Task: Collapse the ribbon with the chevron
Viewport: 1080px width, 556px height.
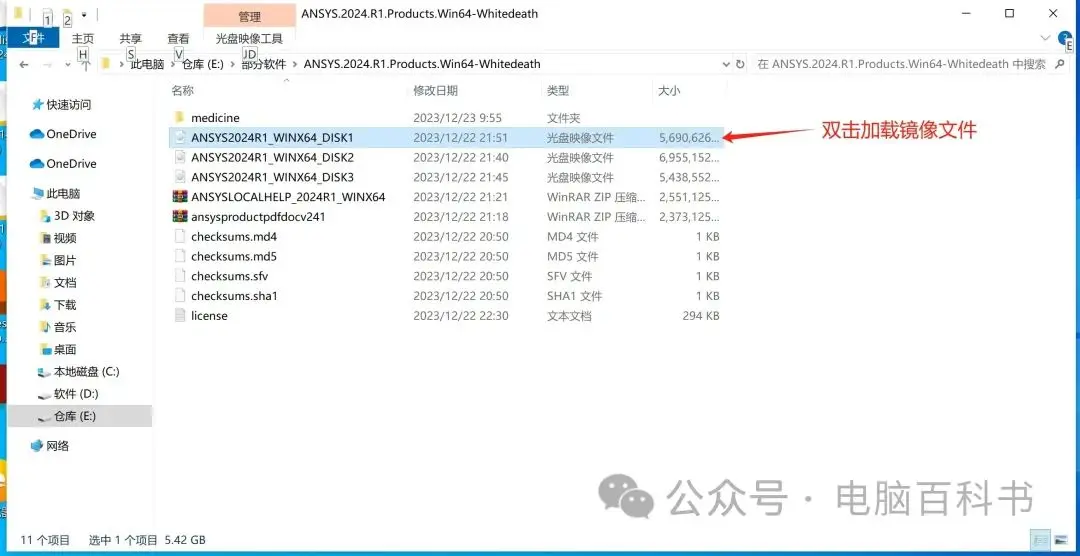Action: click(1046, 38)
